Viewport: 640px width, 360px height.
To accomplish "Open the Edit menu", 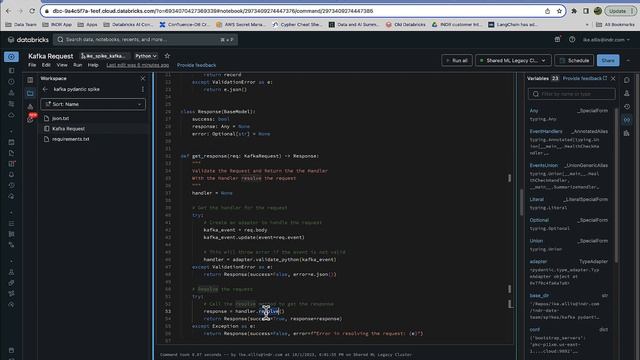I will coord(46,65).
